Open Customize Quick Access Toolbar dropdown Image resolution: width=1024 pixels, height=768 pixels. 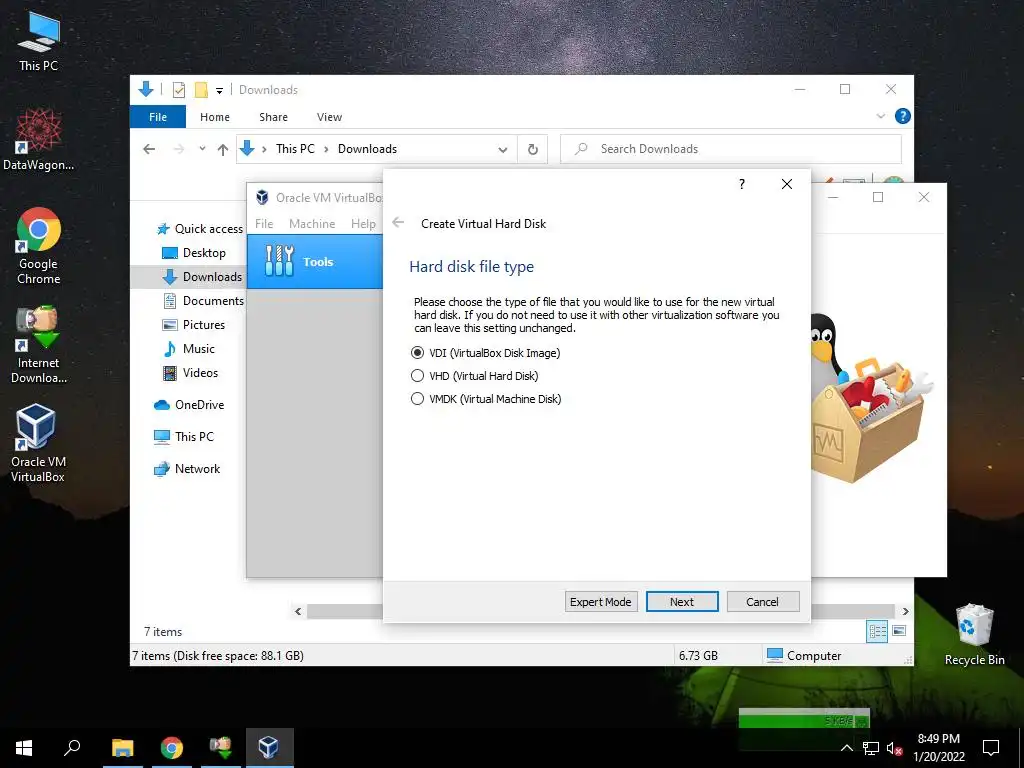[219, 90]
